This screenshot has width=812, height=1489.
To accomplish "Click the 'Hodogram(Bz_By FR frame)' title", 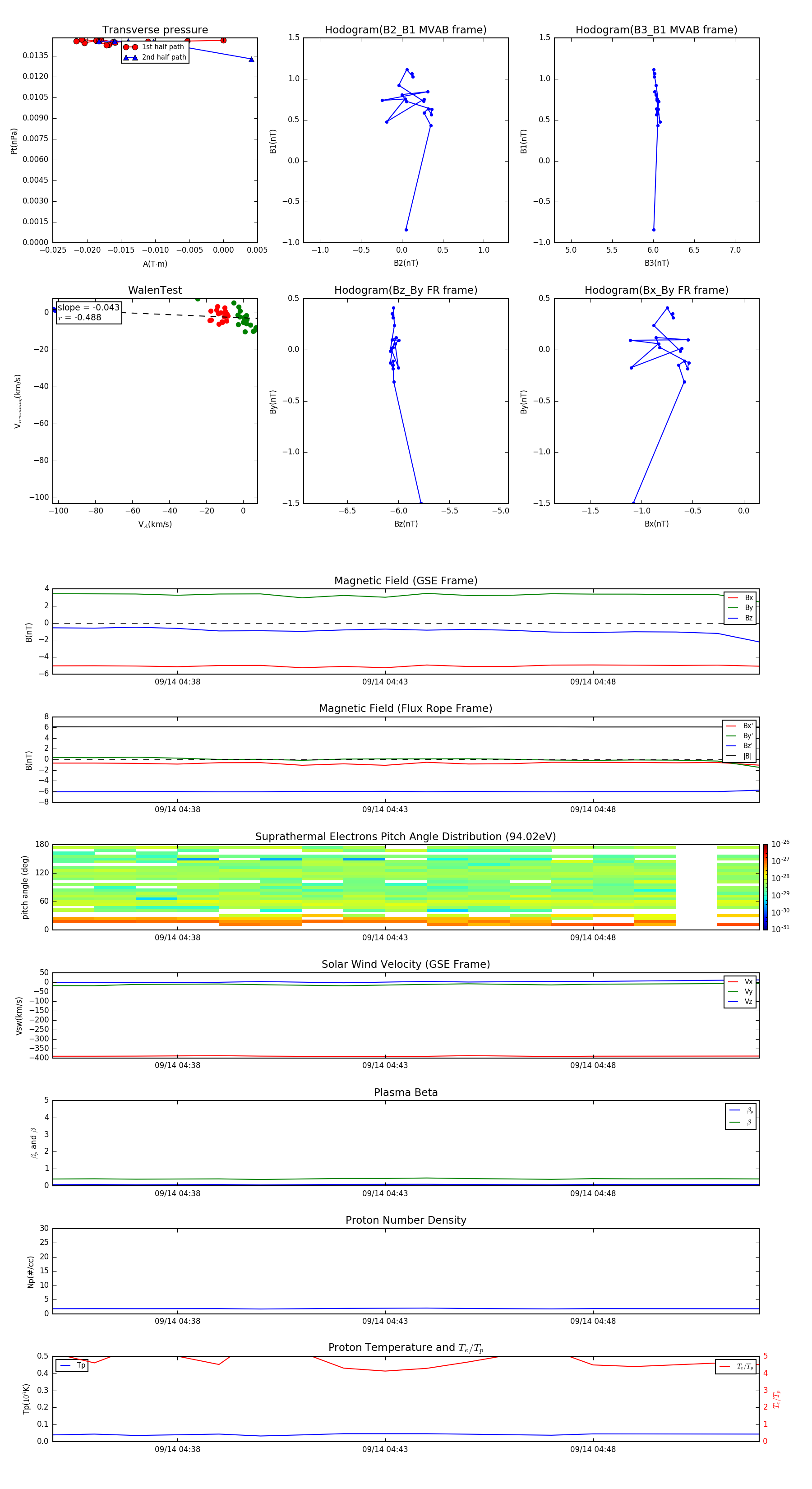I will point(406,290).
